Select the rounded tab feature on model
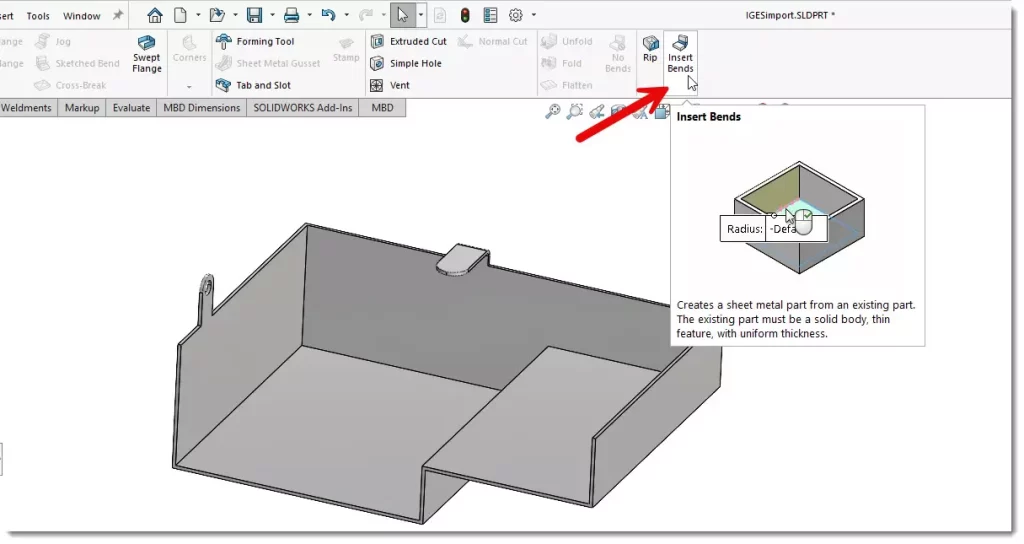1024x544 pixels. pos(462,259)
